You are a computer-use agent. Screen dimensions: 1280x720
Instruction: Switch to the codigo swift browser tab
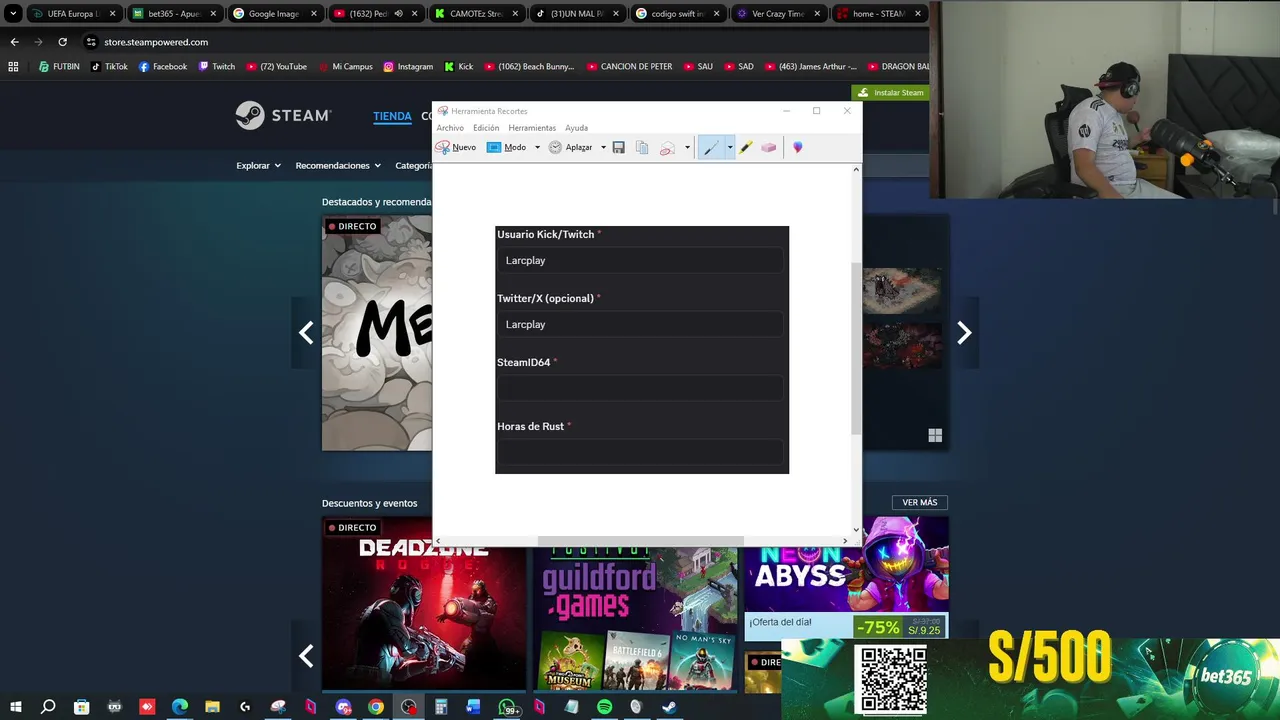pyautogui.click(x=679, y=14)
